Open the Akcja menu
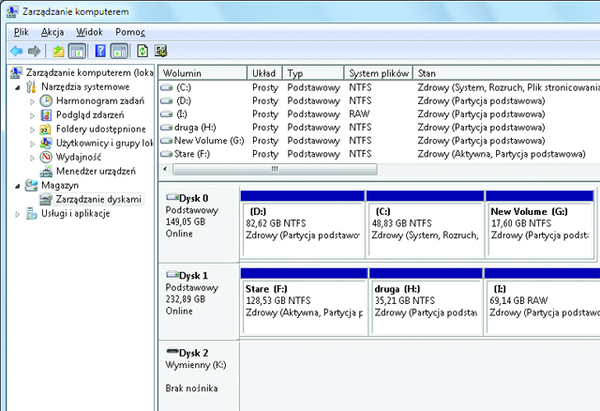600x411 pixels. click(52, 32)
